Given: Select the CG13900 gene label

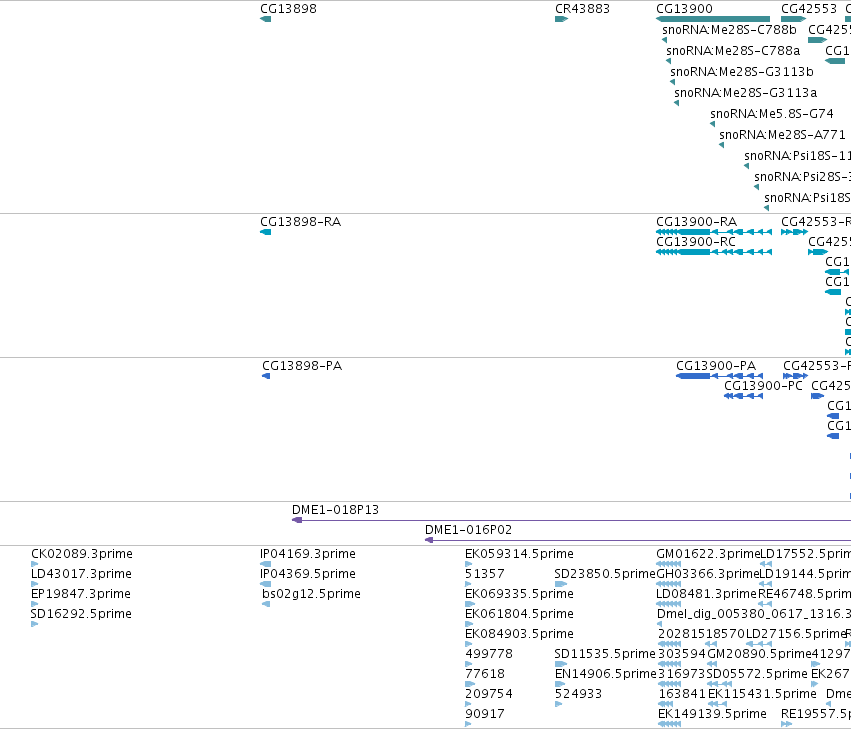Looking at the screenshot, I should [684, 9].
